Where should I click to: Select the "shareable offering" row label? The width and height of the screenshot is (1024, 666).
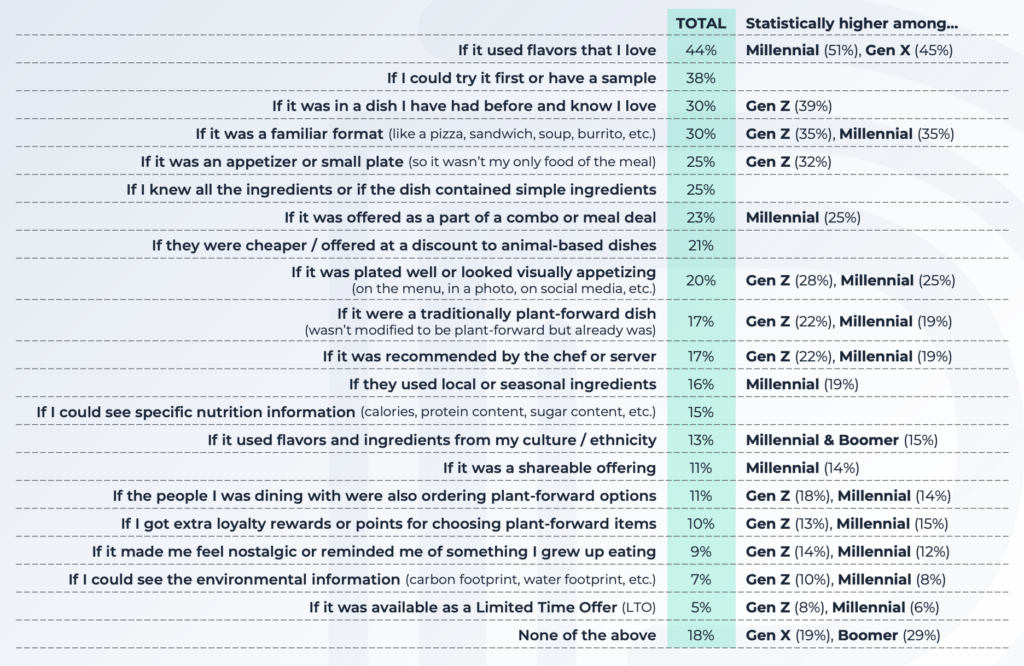click(x=549, y=468)
